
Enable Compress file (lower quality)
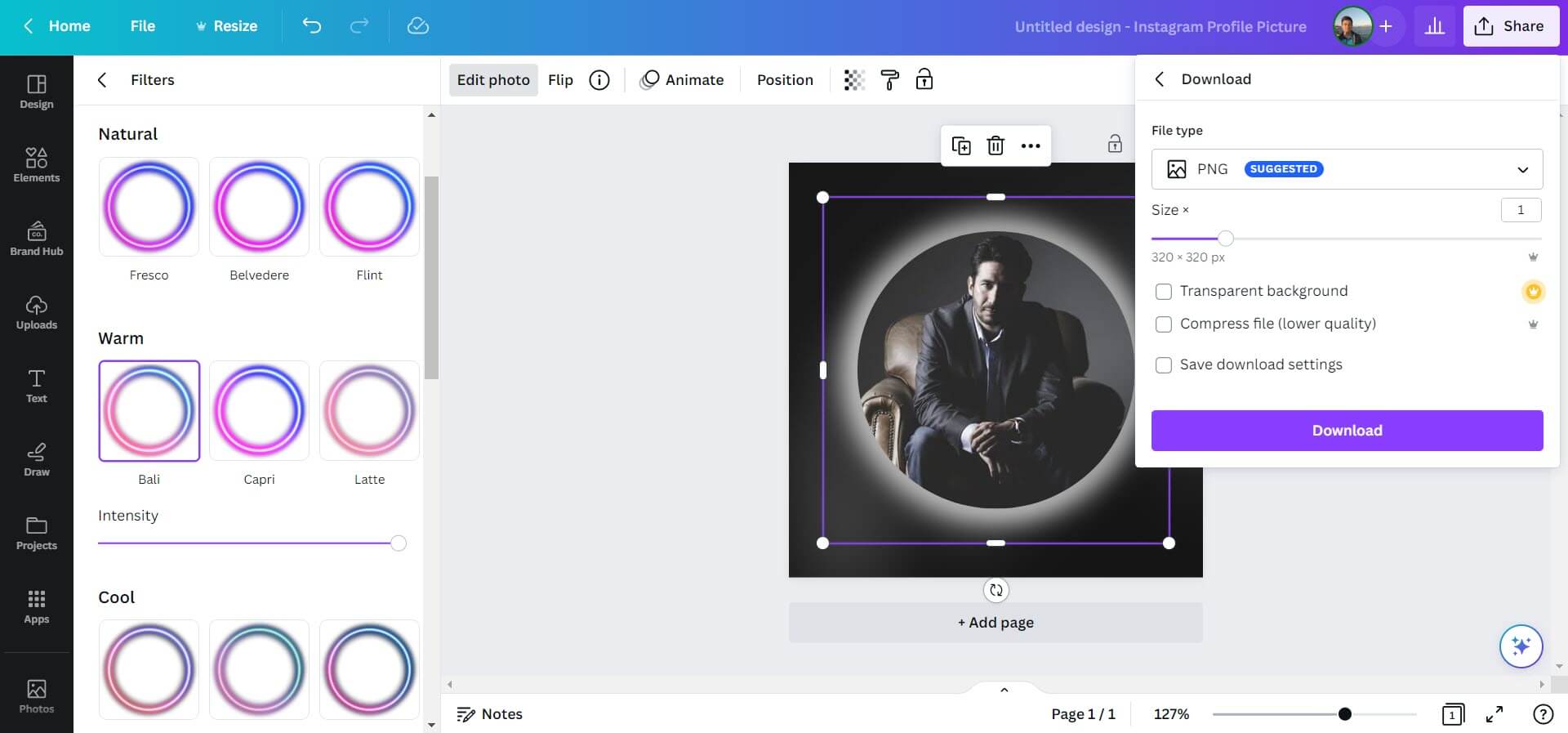[1164, 324]
